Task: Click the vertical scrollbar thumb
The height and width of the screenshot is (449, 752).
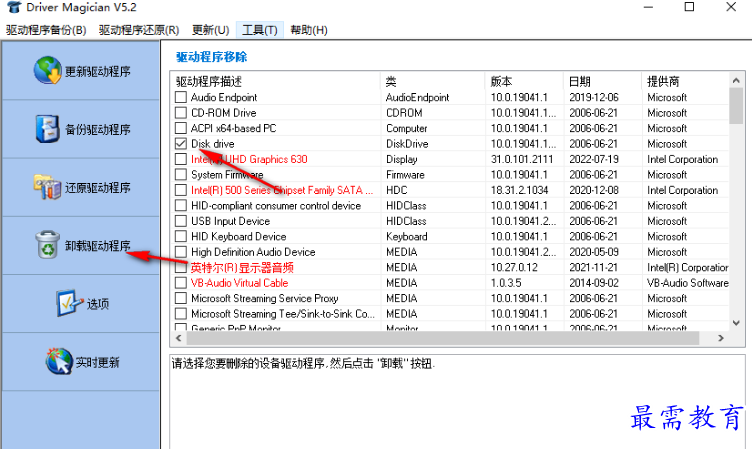Action: [x=736, y=106]
